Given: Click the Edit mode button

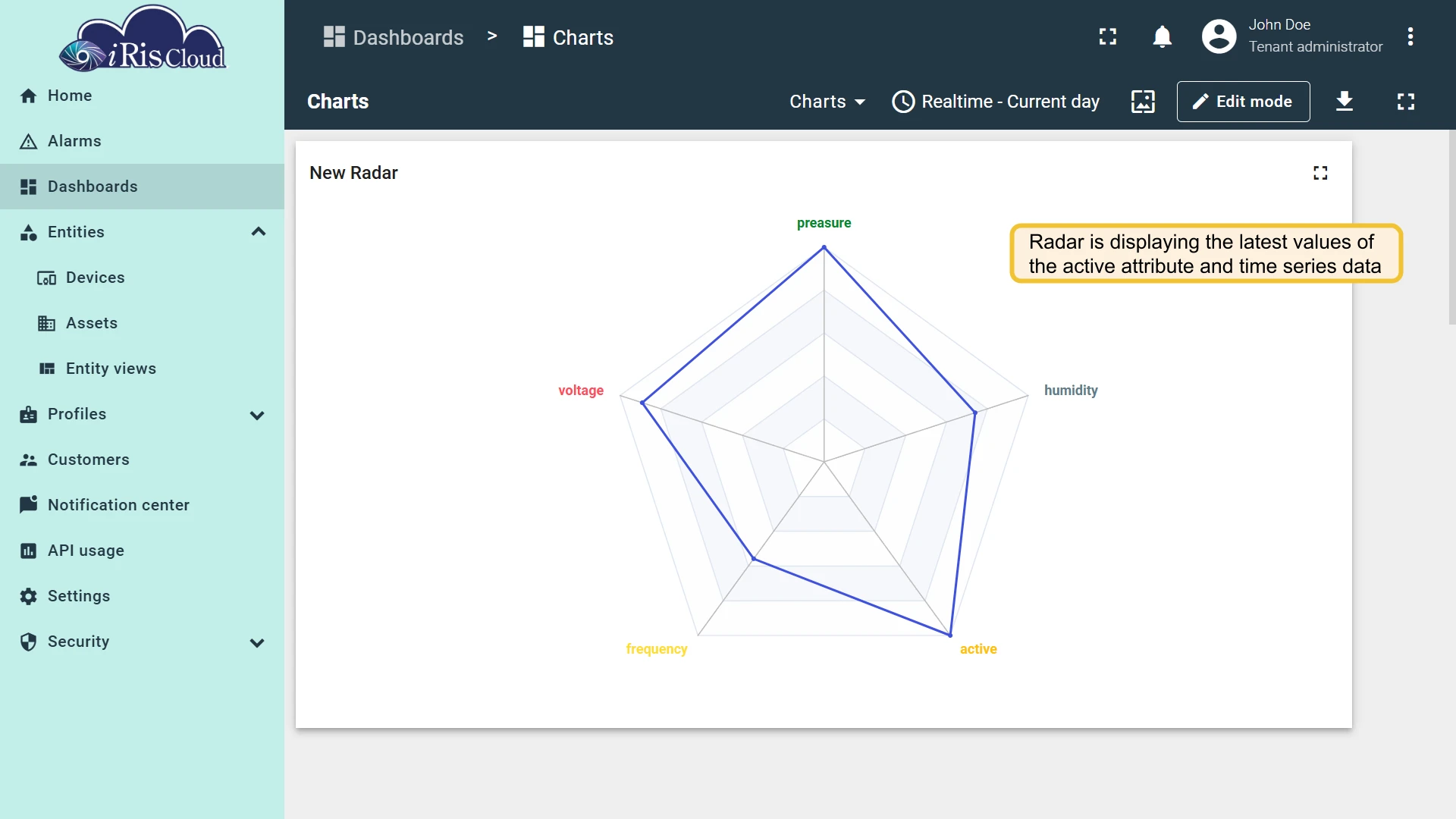Looking at the screenshot, I should click(x=1243, y=102).
